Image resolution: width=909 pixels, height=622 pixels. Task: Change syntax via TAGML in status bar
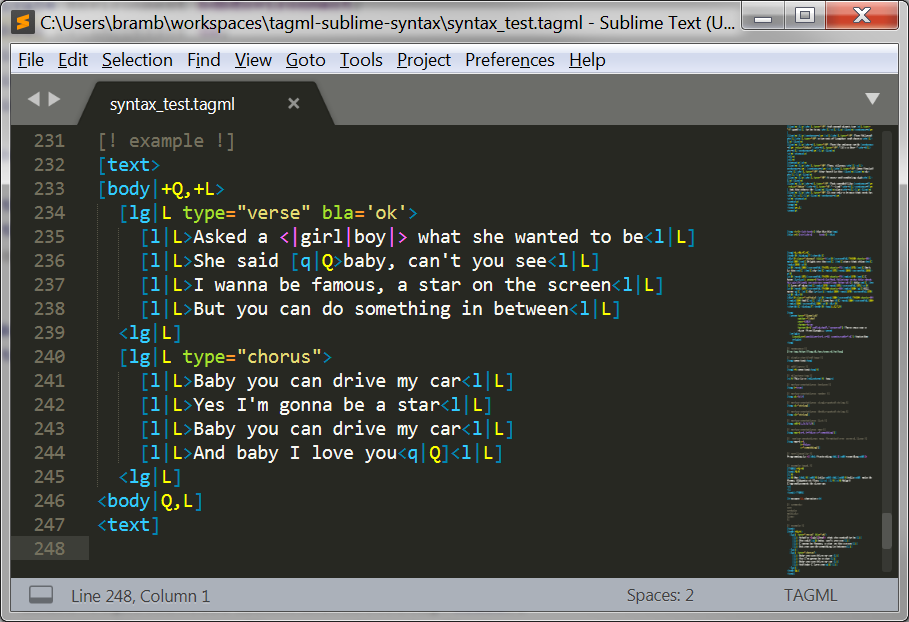pyautogui.click(x=810, y=595)
